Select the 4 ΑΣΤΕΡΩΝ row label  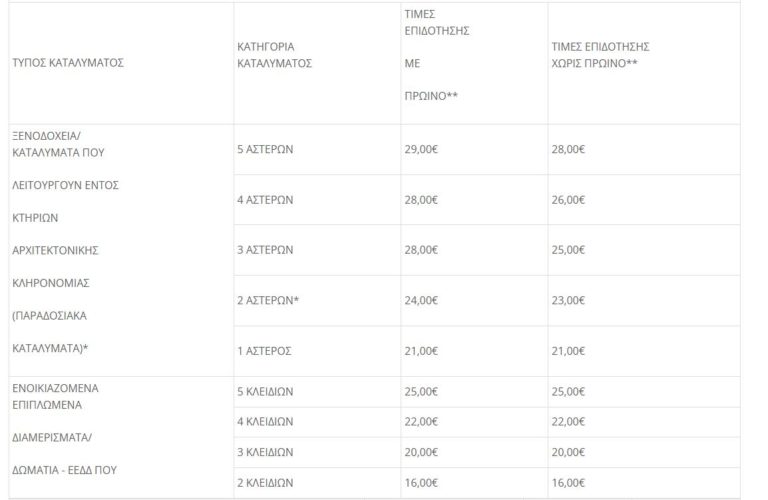266,200
